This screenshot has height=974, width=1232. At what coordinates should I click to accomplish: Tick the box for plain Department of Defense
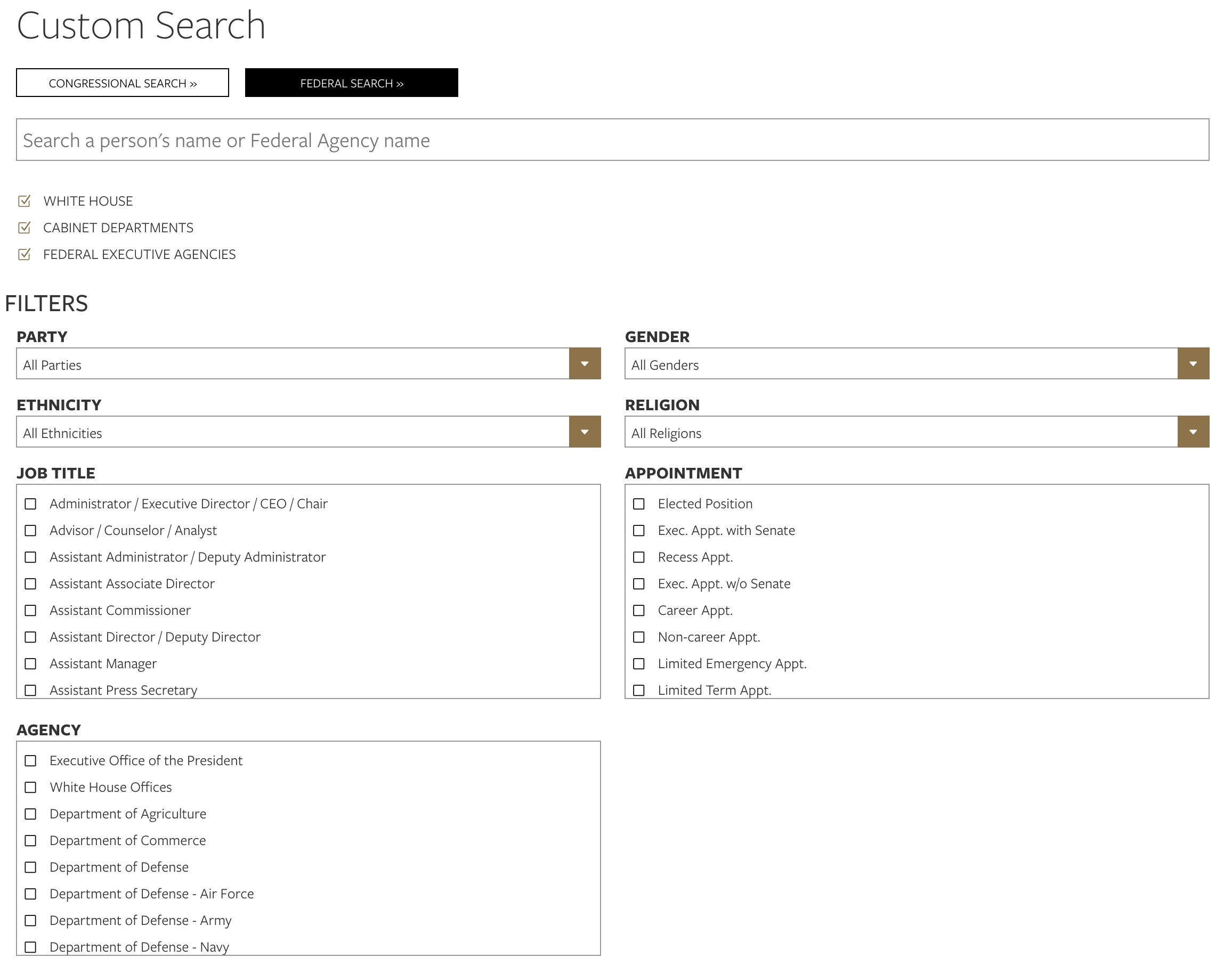pyautogui.click(x=31, y=867)
